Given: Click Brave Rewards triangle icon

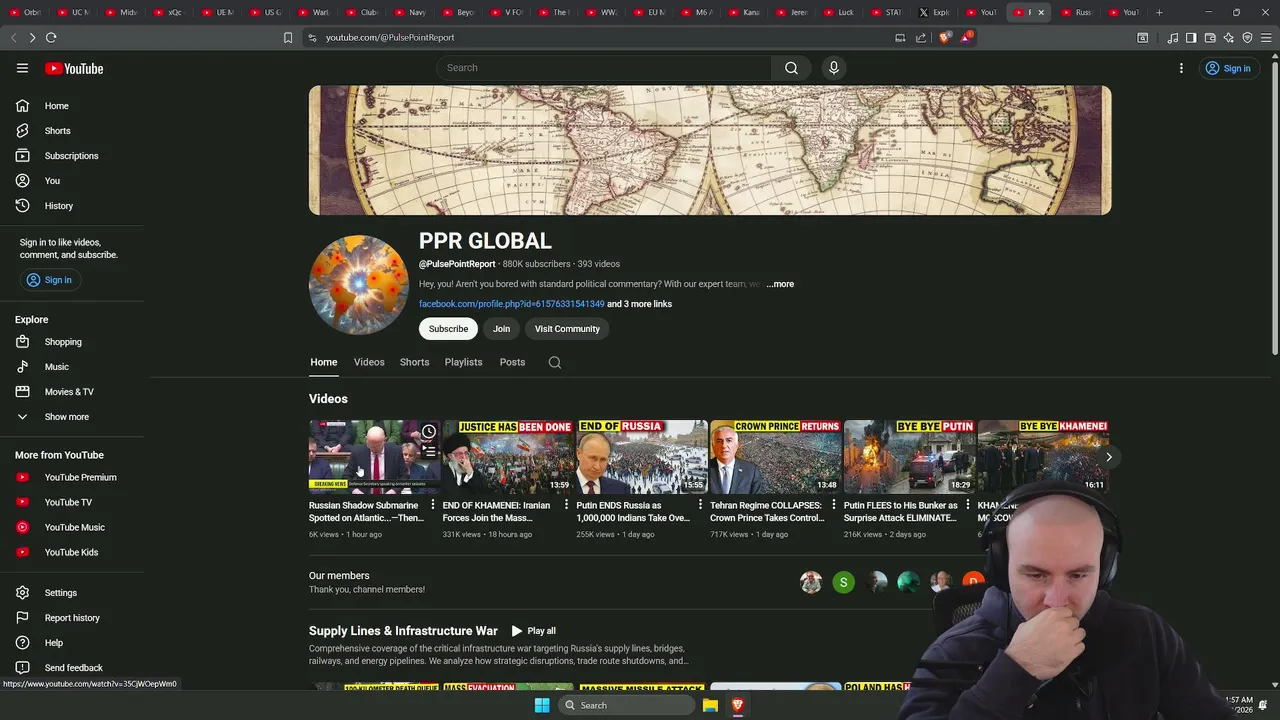Looking at the screenshot, I should point(966,37).
